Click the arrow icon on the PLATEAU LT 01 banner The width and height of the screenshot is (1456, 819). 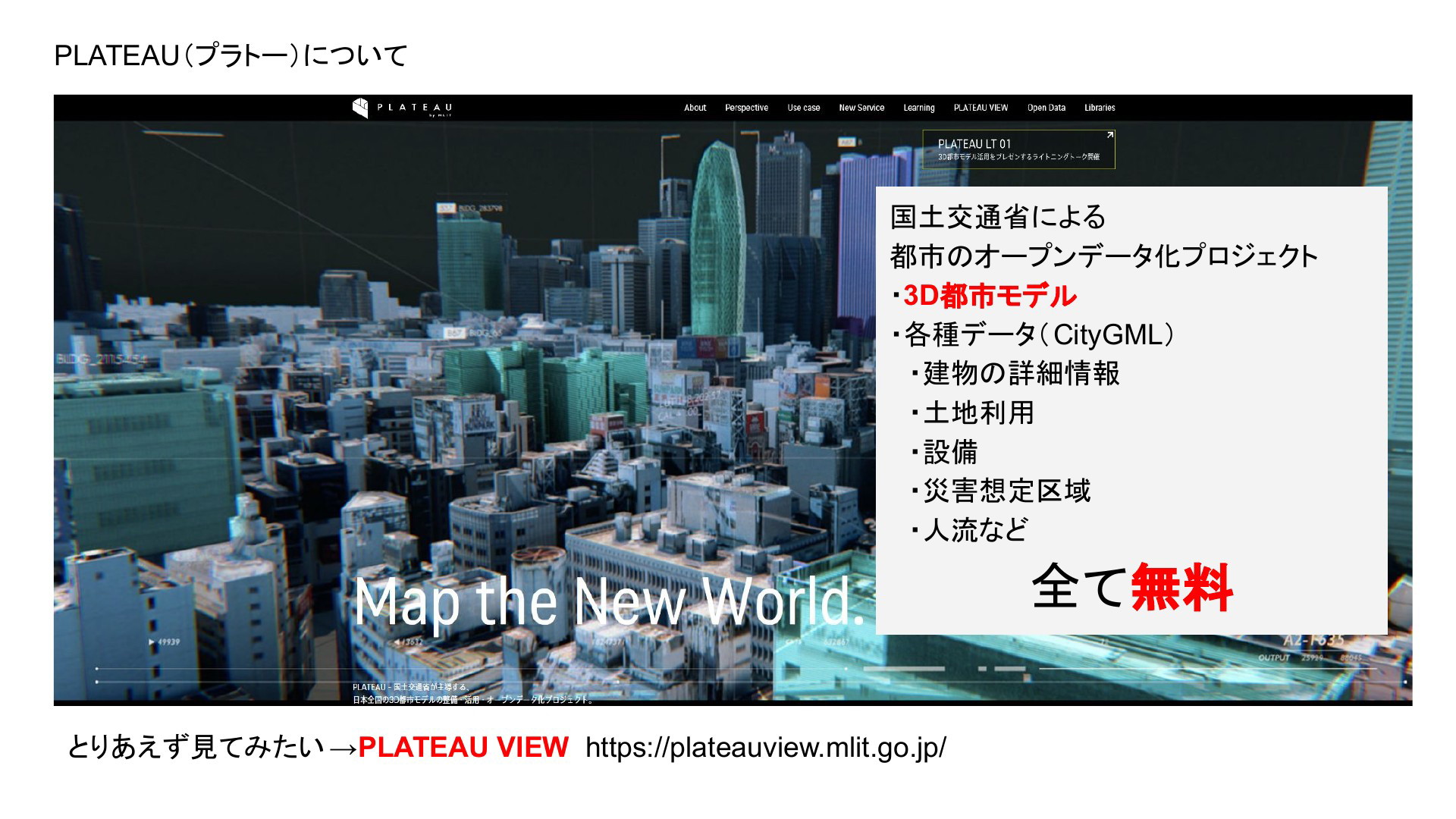point(1109,136)
